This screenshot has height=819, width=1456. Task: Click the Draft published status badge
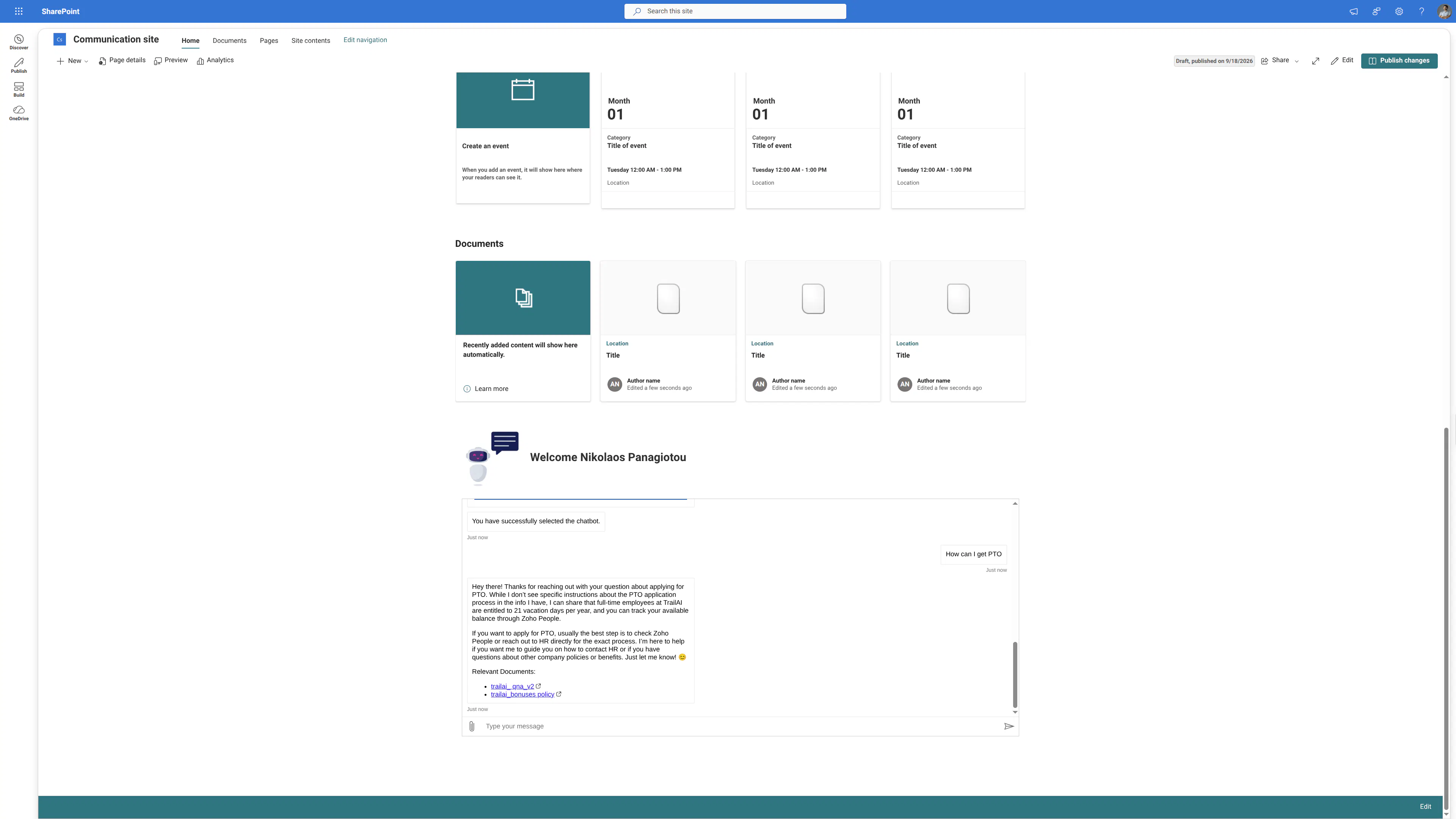[1214, 61]
